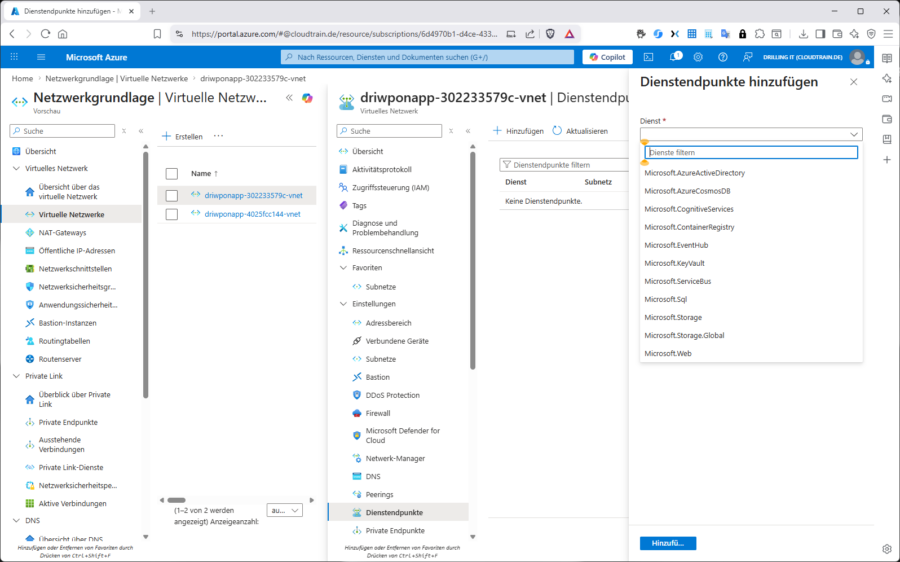Click Aktualisieren to refresh endpoints

point(580,131)
